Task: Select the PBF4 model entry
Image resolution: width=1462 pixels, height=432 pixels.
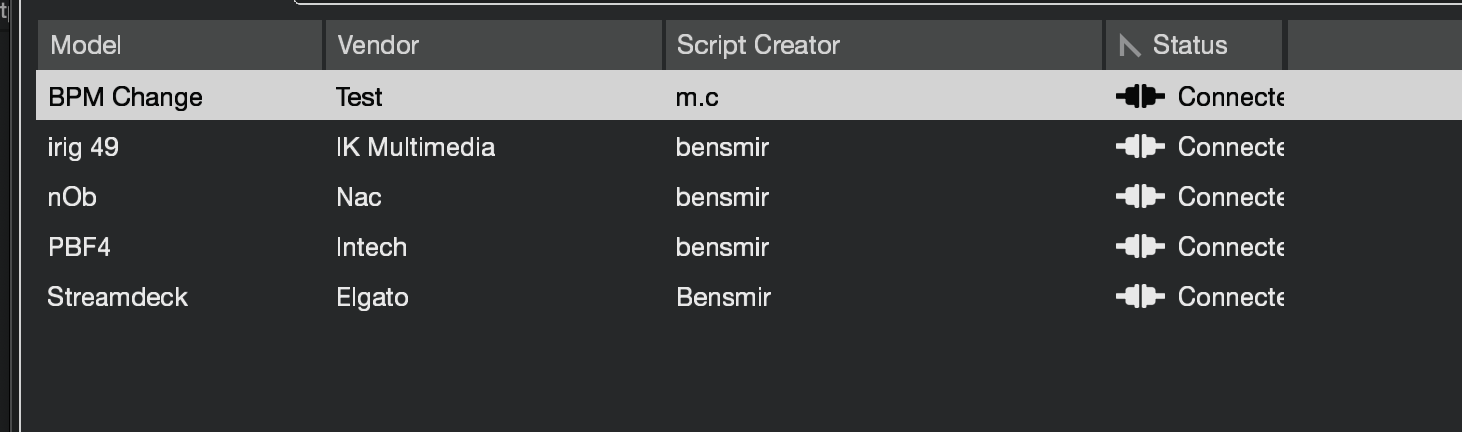Action: (x=79, y=247)
